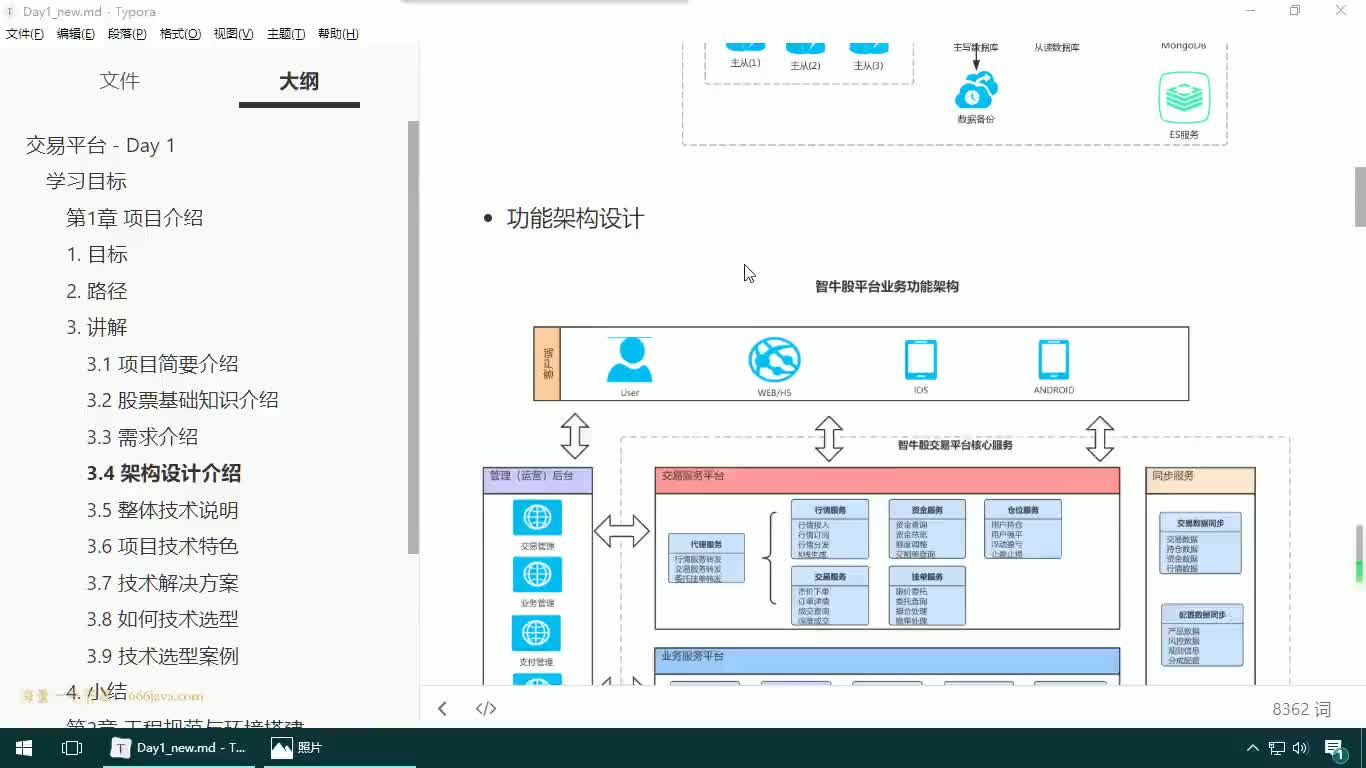Open the 格式(O) menu
This screenshot has width=1366, height=768.
(180, 34)
